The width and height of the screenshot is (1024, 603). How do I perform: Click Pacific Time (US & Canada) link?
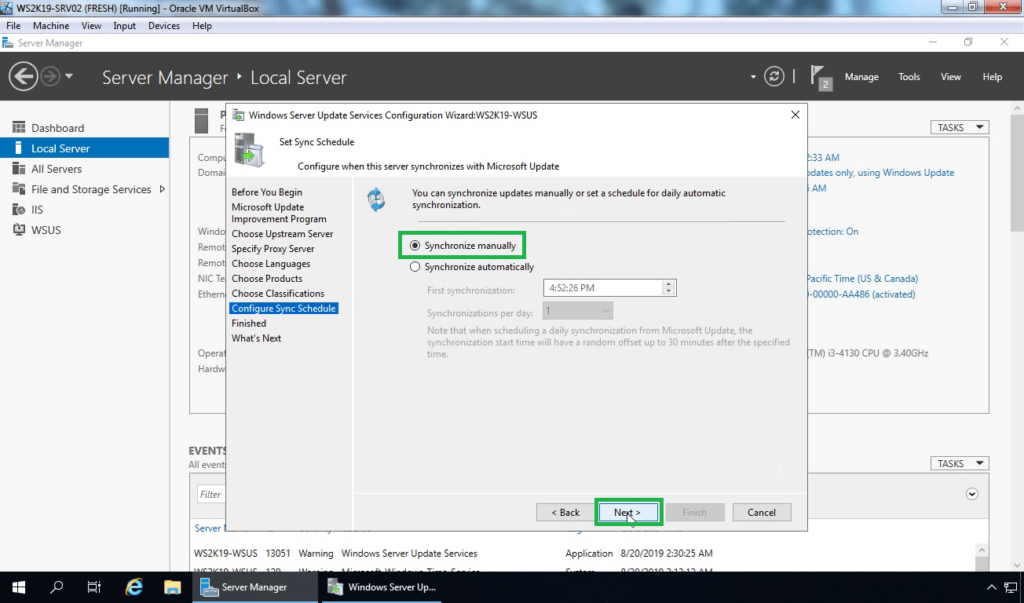pyautogui.click(x=862, y=278)
